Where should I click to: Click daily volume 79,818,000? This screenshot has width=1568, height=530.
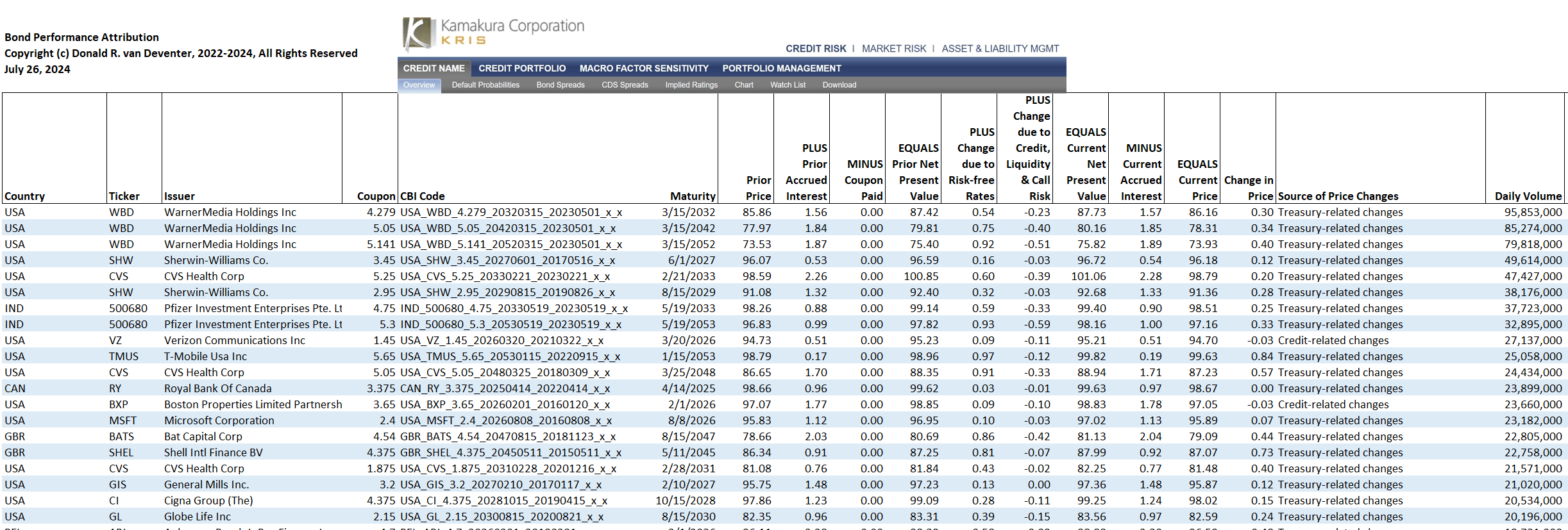tap(1533, 244)
